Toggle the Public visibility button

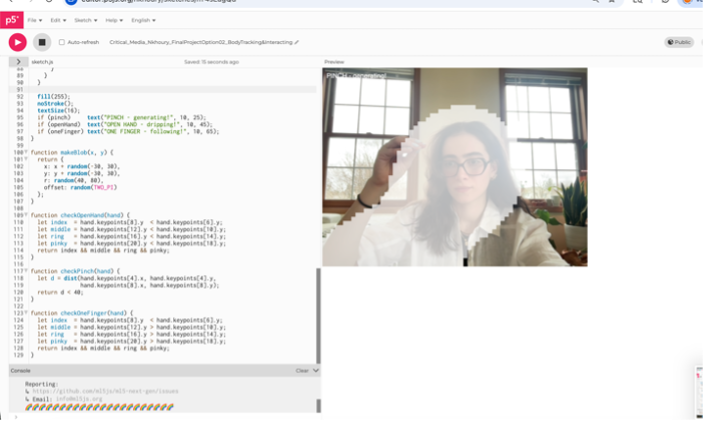[679, 42]
